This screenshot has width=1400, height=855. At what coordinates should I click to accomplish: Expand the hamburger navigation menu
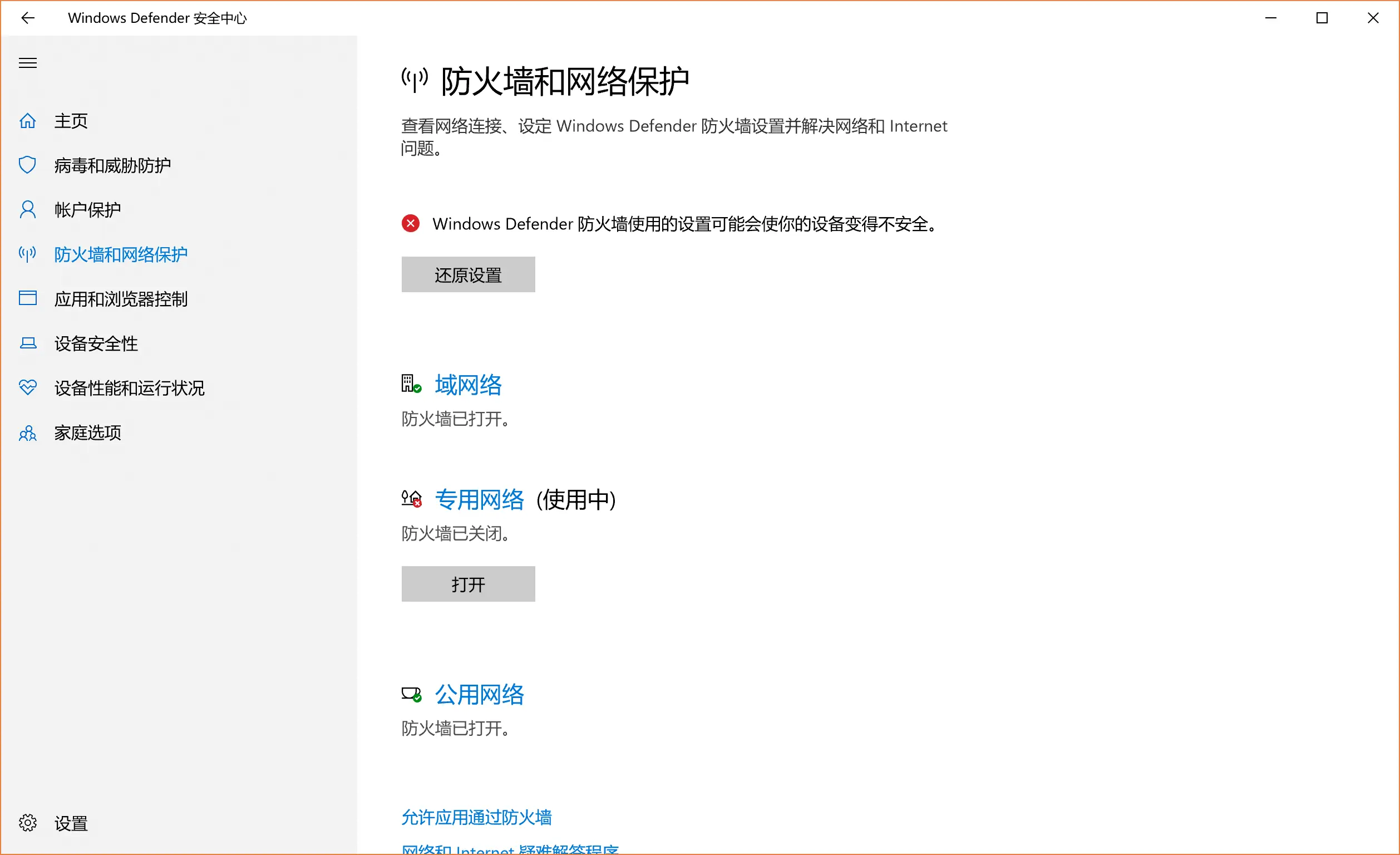click(x=27, y=63)
